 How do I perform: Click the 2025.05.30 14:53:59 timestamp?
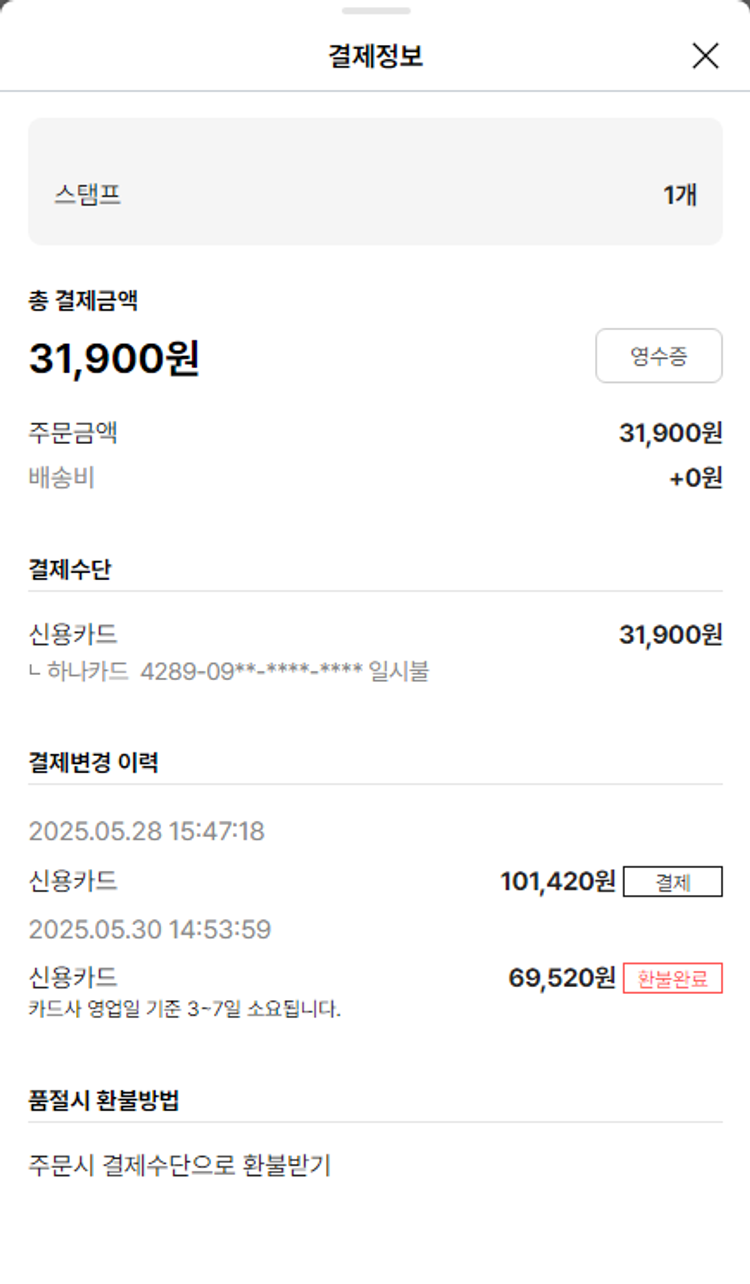click(150, 930)
